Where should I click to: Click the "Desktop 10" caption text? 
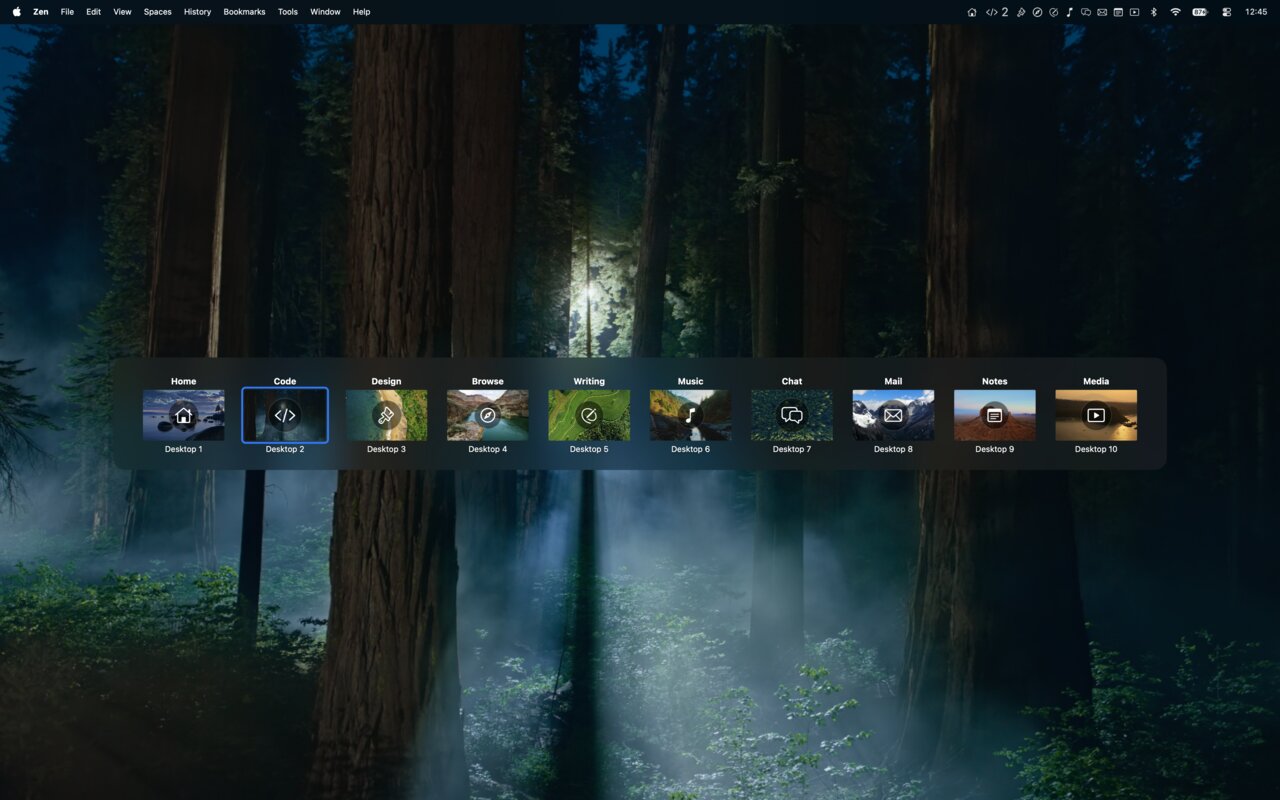pos(1096,450)
